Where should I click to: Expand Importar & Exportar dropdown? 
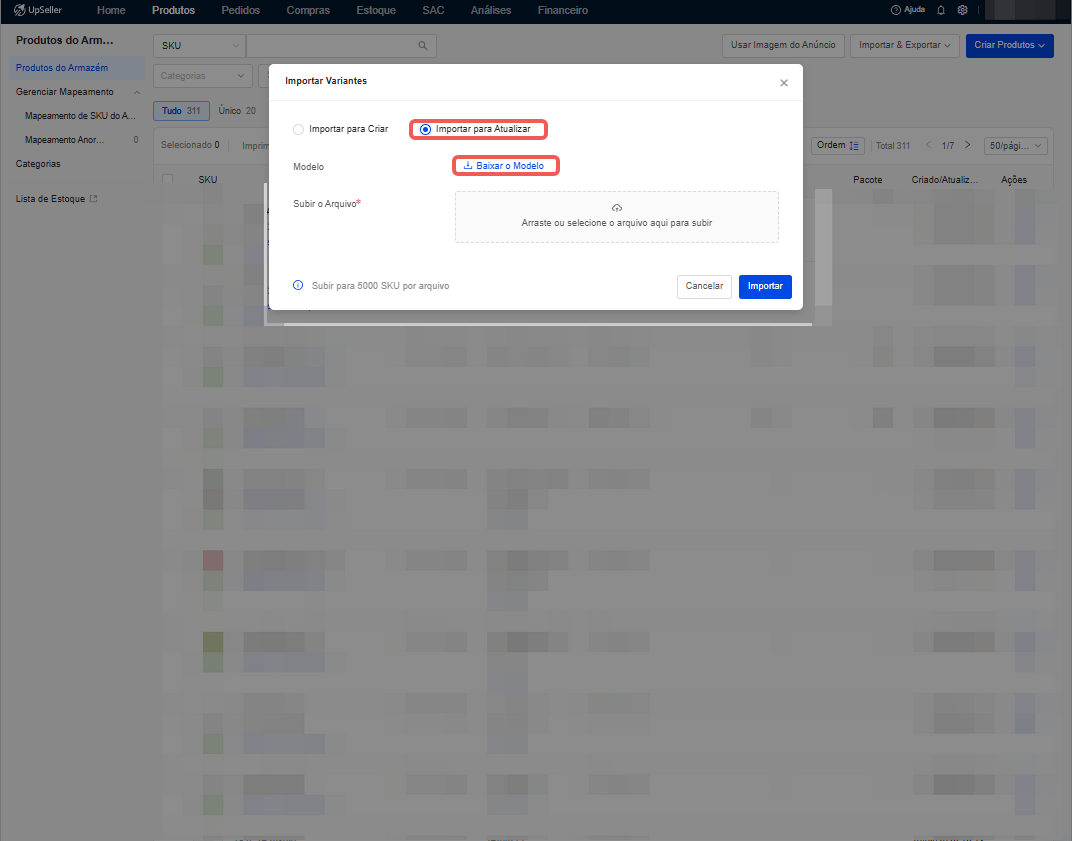tap(904, 45)
